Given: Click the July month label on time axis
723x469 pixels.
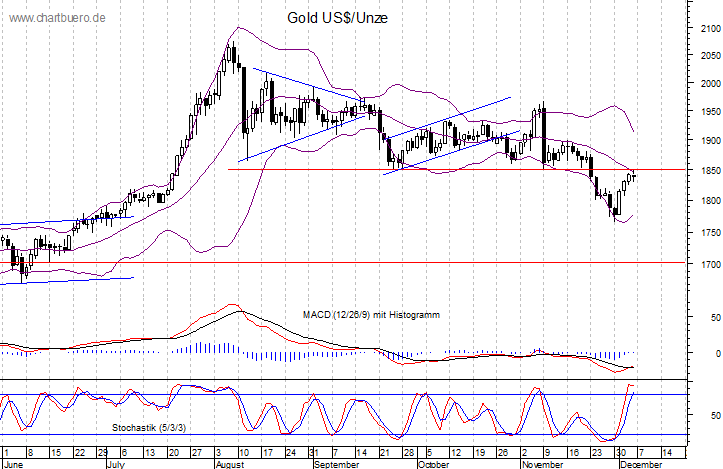Looking at the screenshot, I should (x=117, y=464).
